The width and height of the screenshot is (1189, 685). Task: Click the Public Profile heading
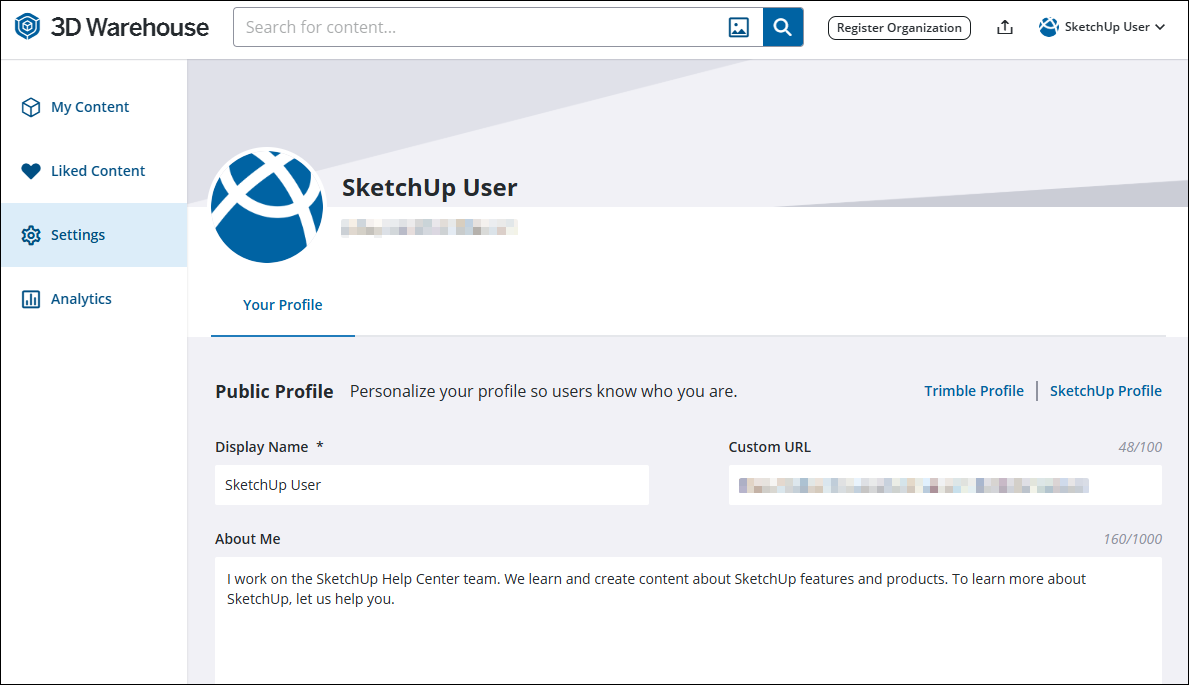pos(275,391)
